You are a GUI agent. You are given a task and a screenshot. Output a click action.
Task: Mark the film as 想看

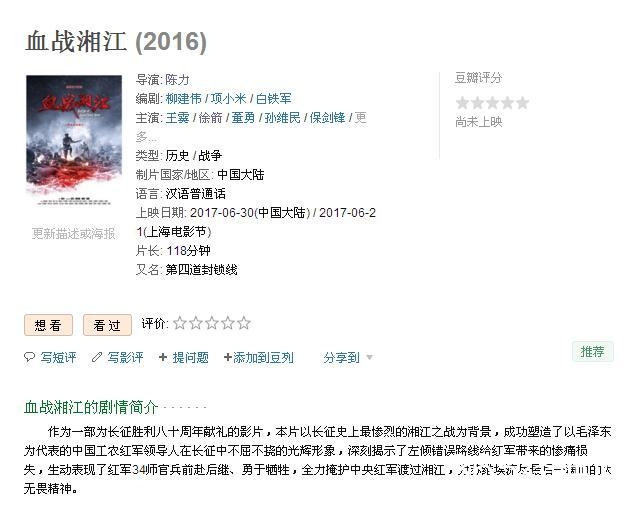tap(49, 325)
